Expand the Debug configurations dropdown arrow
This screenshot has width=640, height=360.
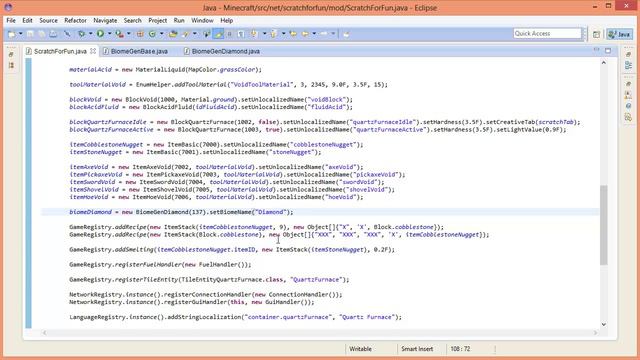click(90, 34)
